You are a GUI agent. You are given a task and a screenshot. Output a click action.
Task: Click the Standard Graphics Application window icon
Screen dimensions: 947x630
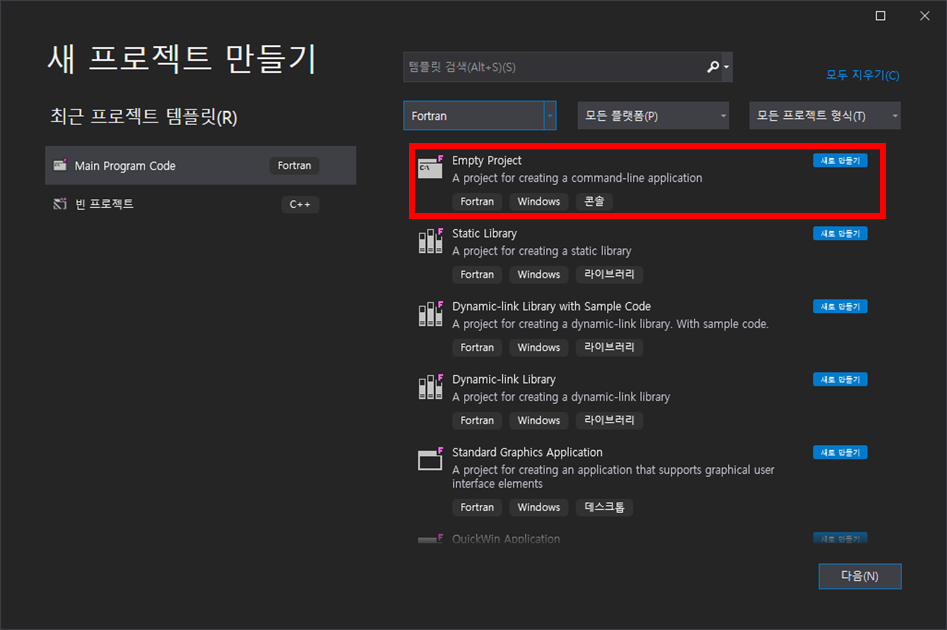pos(431,459)
